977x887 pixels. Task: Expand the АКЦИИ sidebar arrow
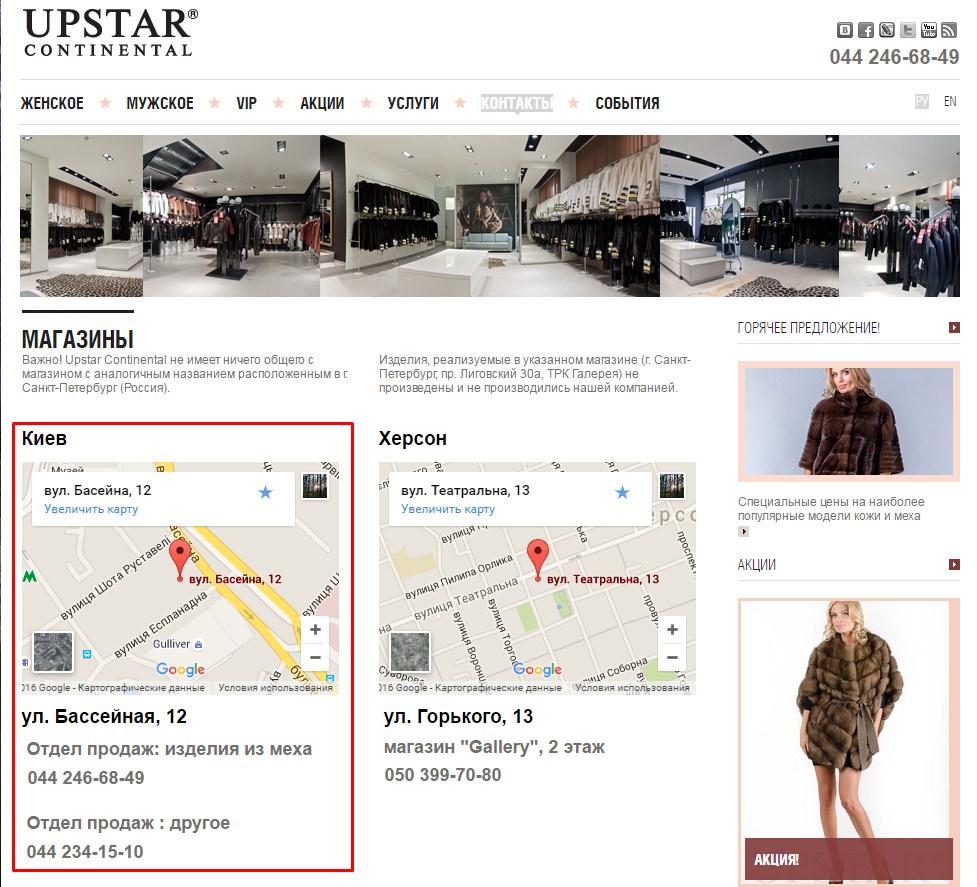954,565
